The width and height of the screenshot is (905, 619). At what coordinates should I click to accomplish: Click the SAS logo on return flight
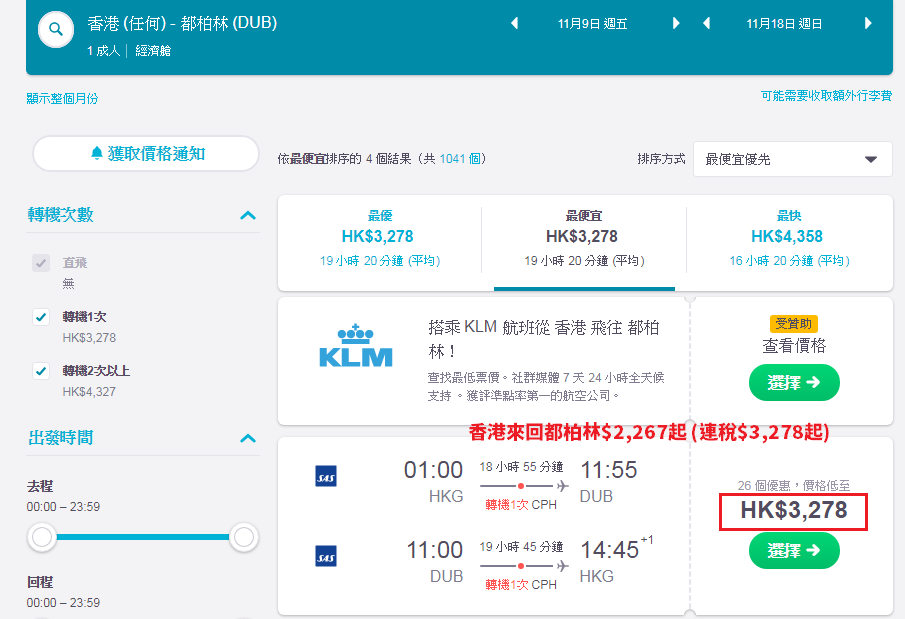click(x=326, y=557)
